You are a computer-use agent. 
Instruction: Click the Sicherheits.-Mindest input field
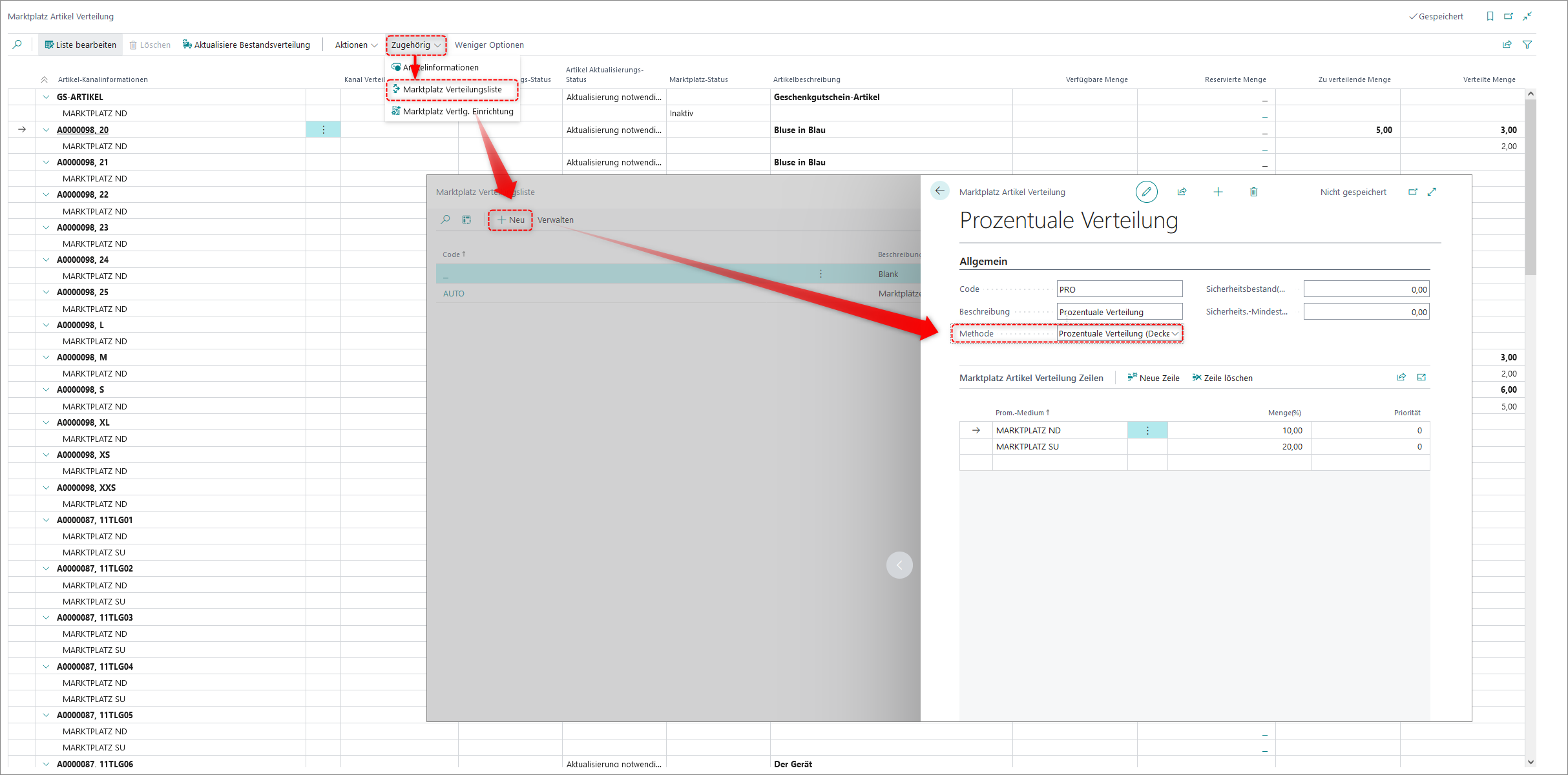coord(1366,312)
